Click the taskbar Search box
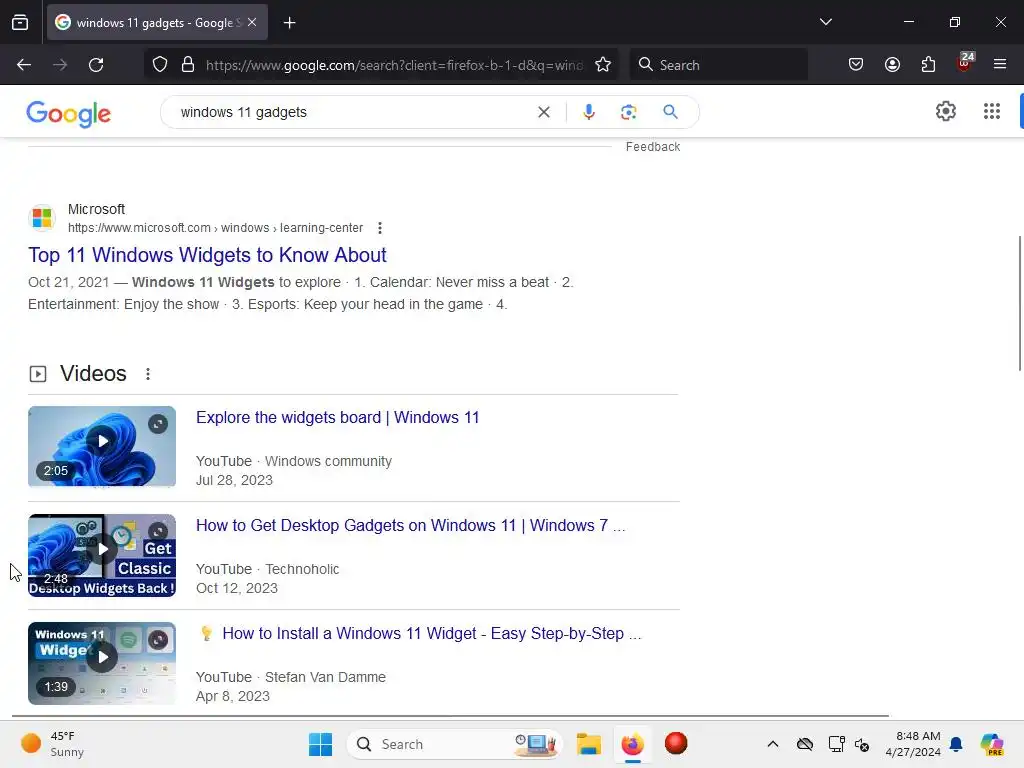The image size is (1024, 768). (455, 744)
